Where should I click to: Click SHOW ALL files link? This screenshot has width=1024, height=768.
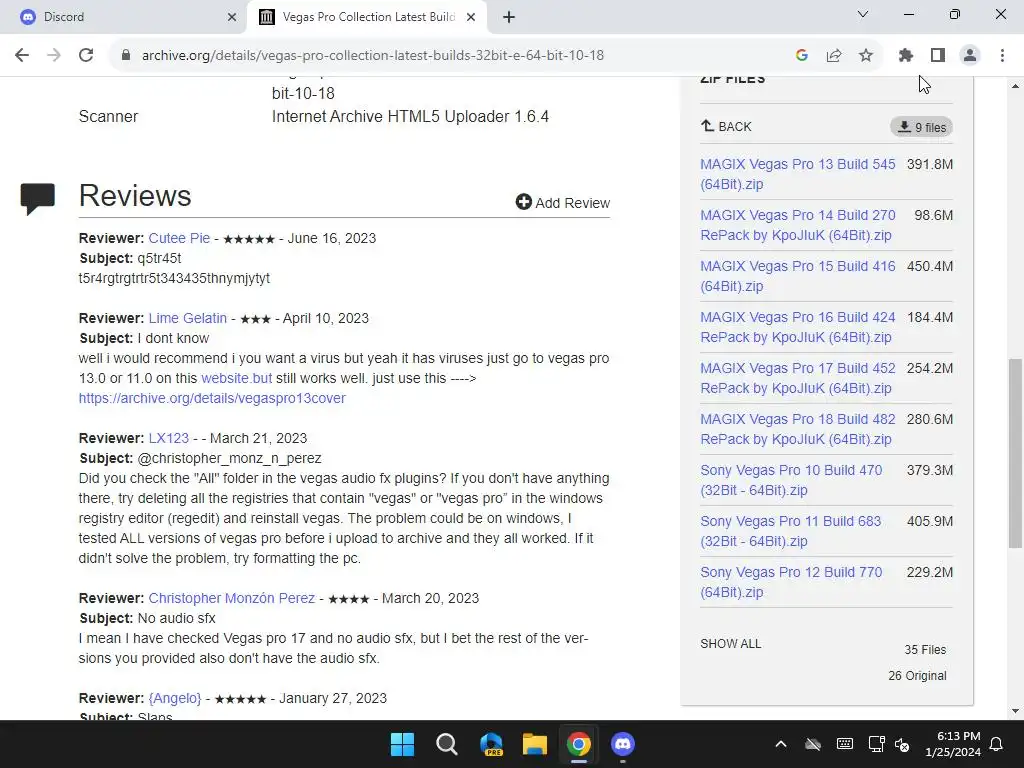(x=730, y=643)
